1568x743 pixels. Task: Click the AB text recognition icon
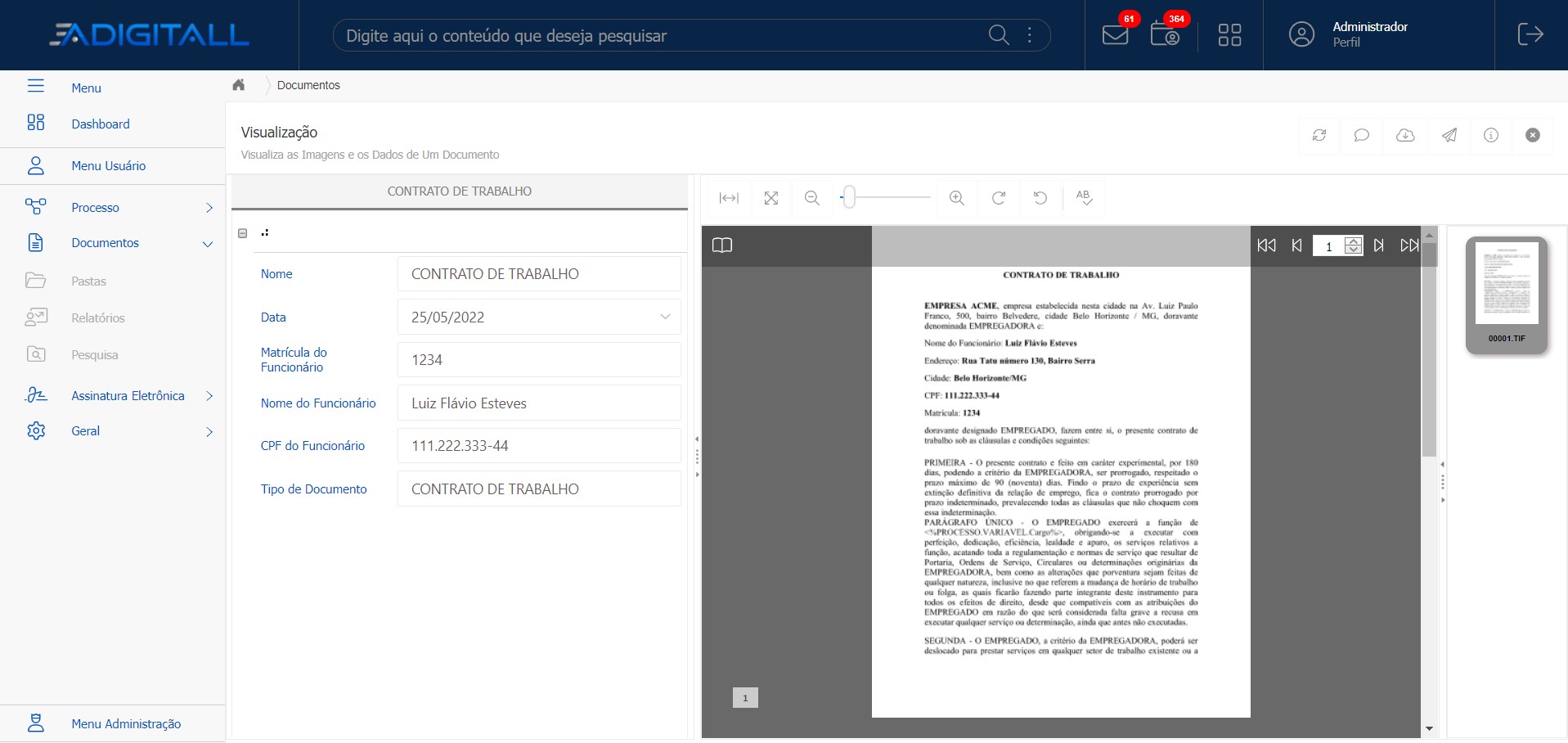[1084, 198]
